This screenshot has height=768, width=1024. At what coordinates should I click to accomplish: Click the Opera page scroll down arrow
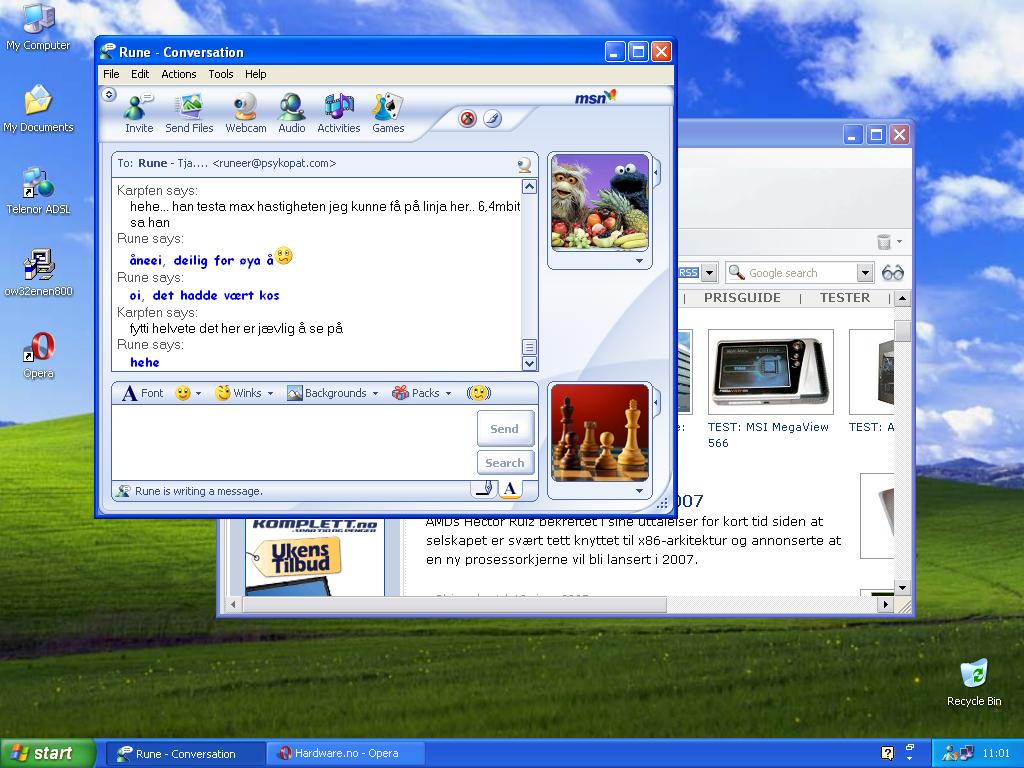(902, 588)
